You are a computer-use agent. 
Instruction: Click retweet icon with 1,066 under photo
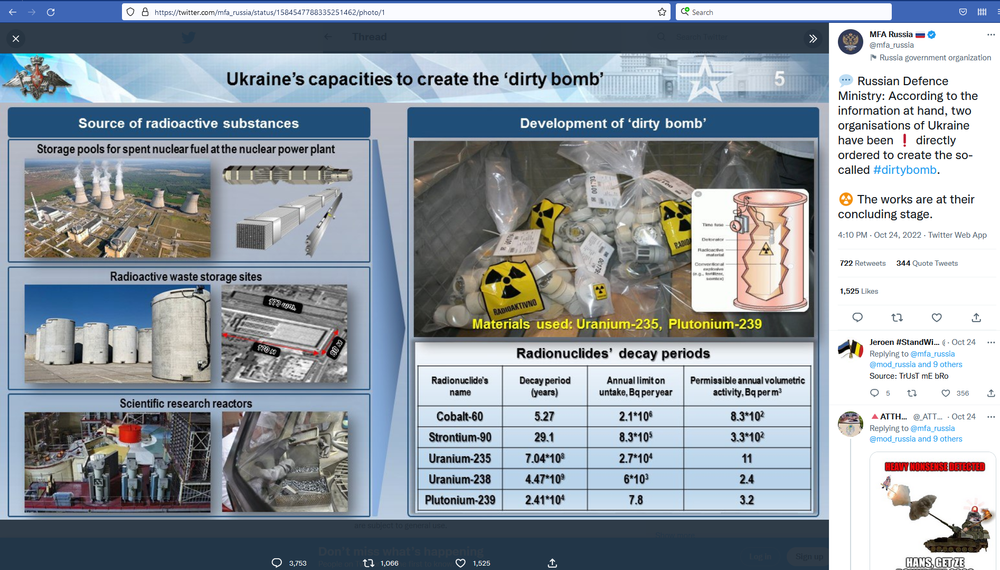pos(368,563)
